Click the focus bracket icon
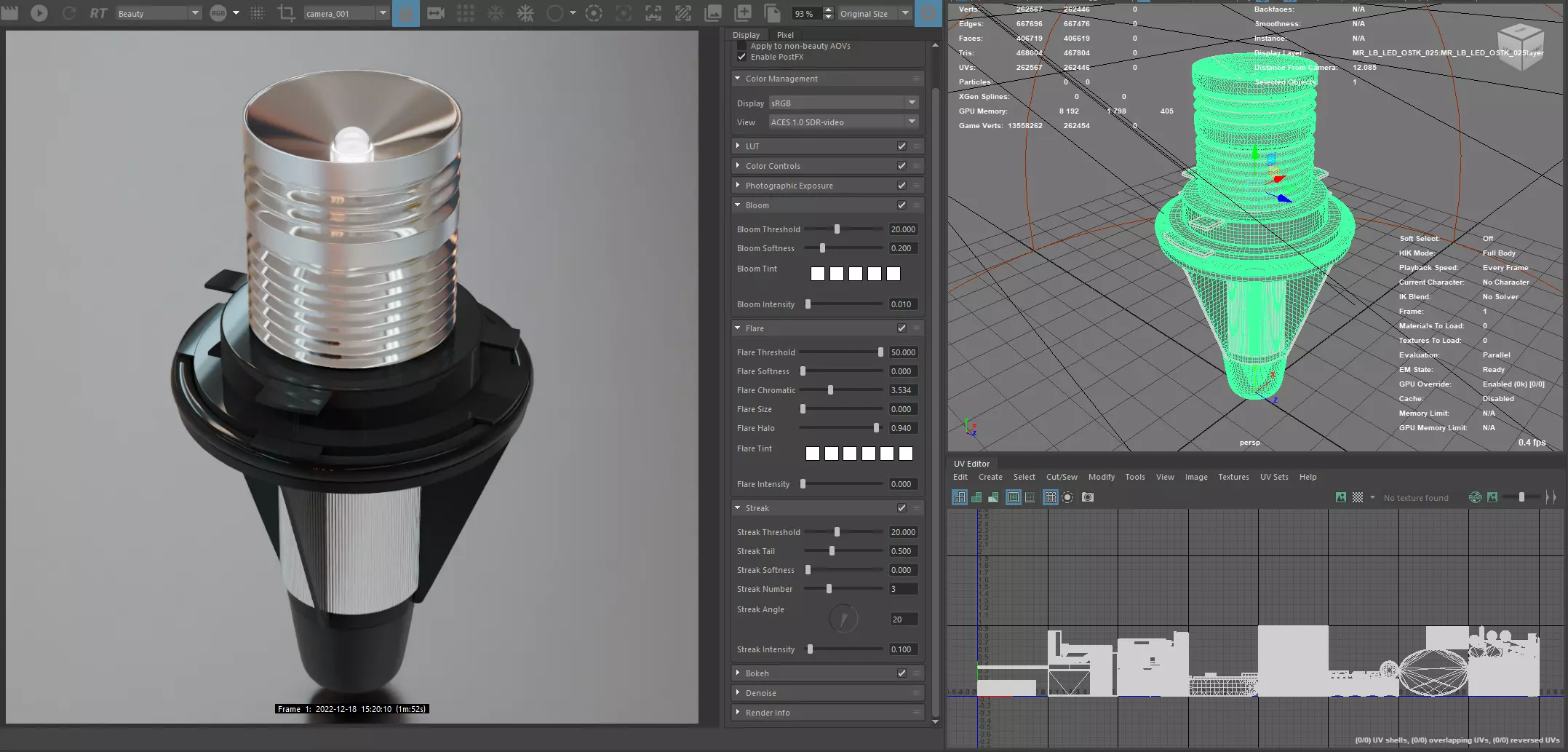 624,13
